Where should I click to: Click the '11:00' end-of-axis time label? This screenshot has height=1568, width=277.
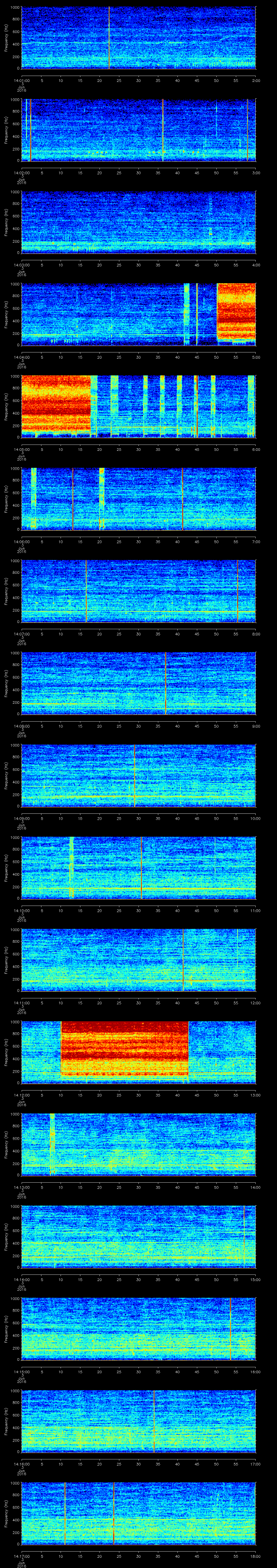[x=256, y=910]
